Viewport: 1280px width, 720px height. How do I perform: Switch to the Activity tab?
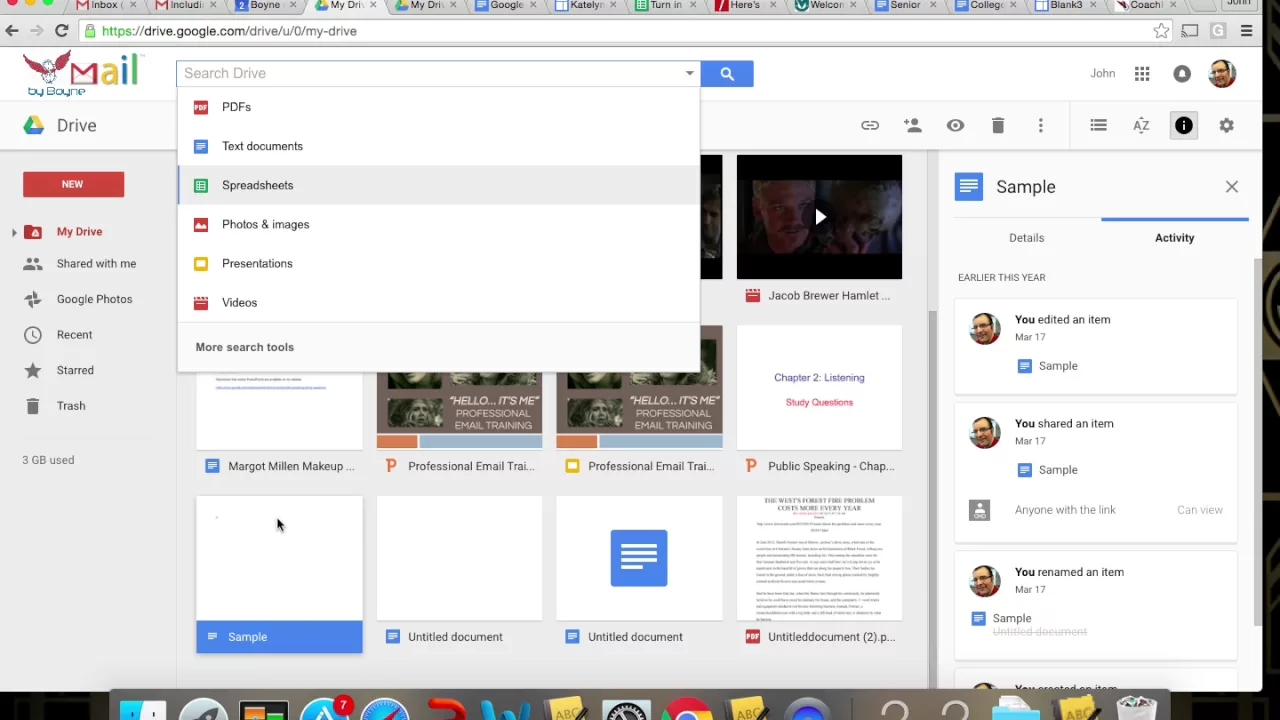click(1174, 238)
